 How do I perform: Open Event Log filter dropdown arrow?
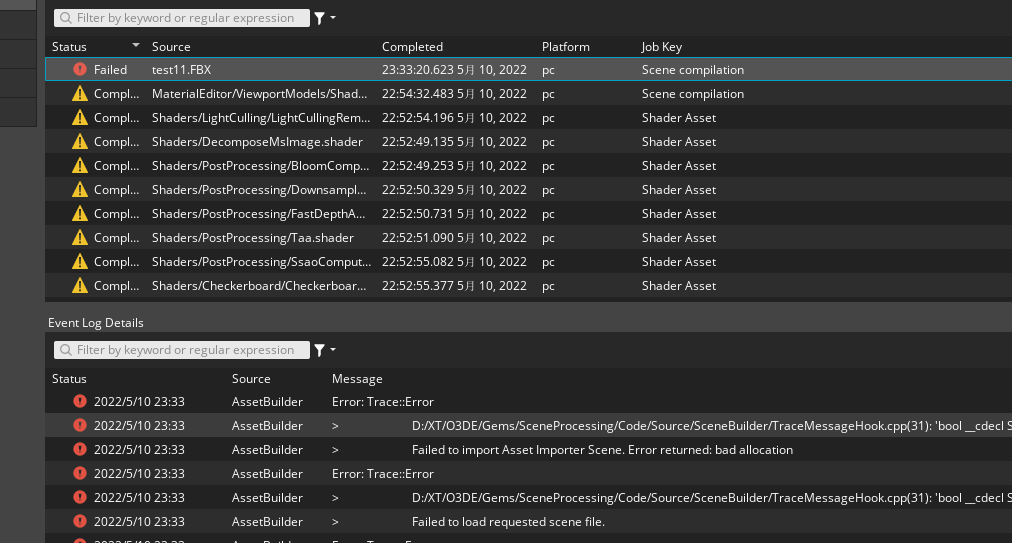pyautogui.click(x=333, y=350)
